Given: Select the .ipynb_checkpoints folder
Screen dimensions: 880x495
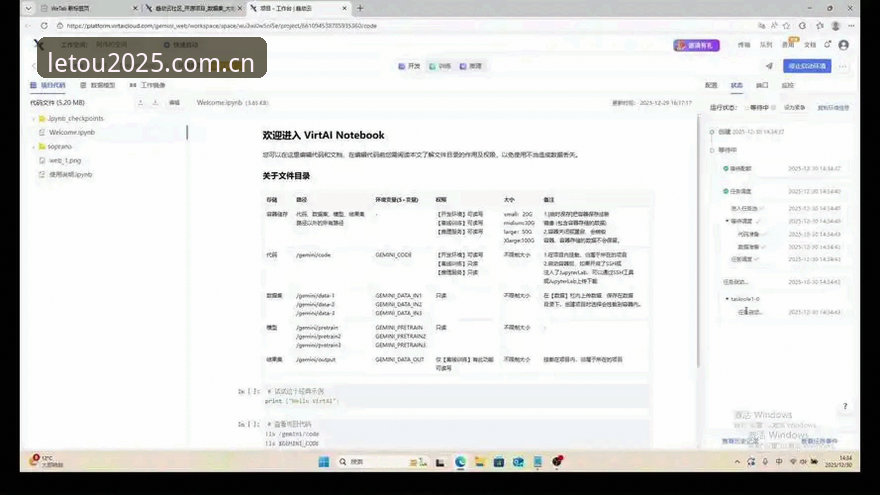Looking at the screenshot, I should (x=72, y=119).
